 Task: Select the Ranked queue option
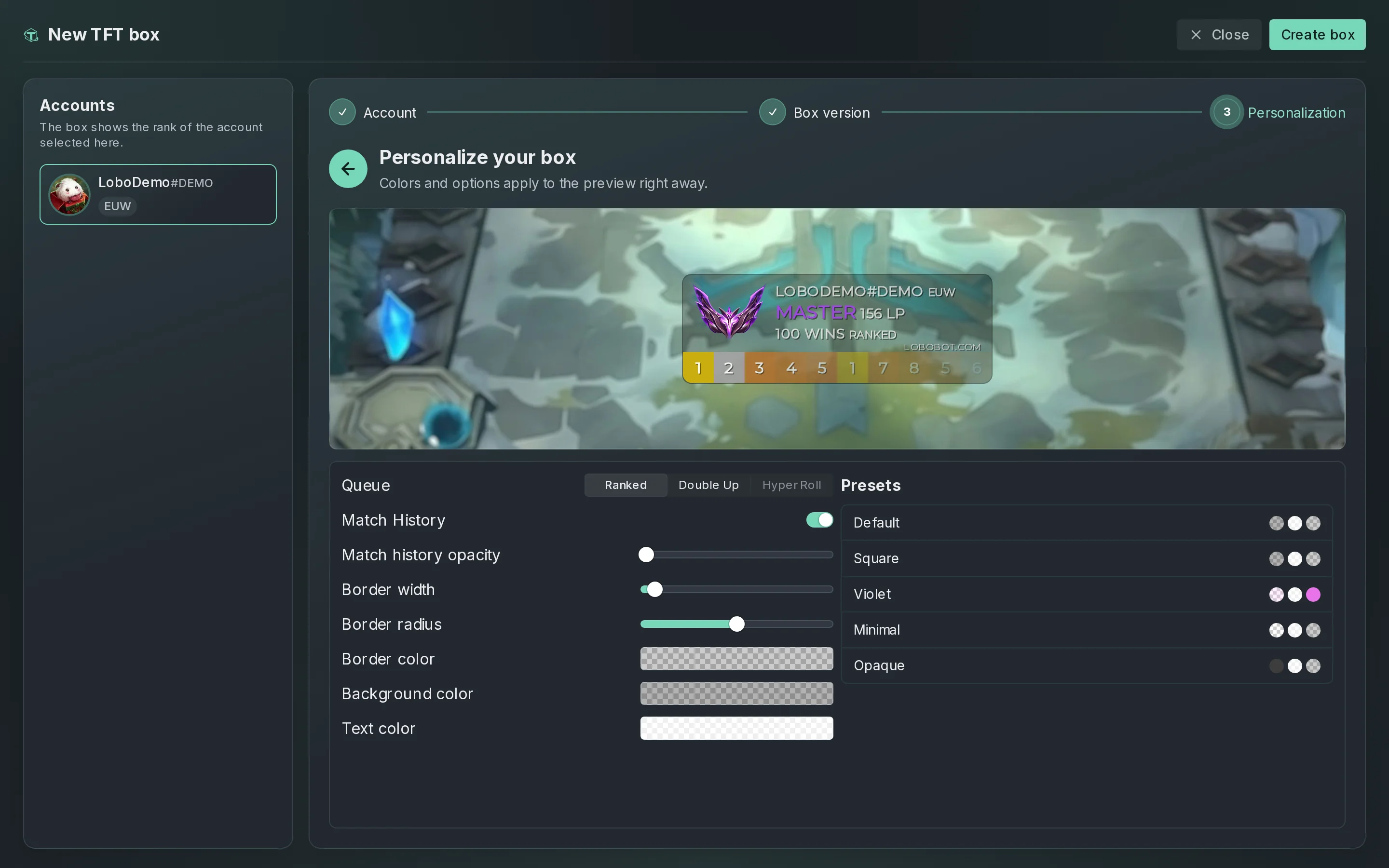point(626,485)
